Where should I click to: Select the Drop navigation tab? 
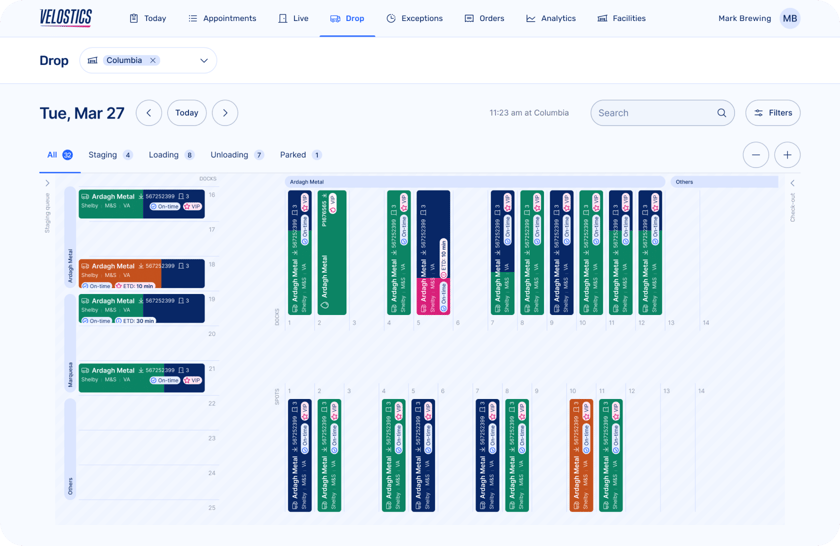click(347, 18)
